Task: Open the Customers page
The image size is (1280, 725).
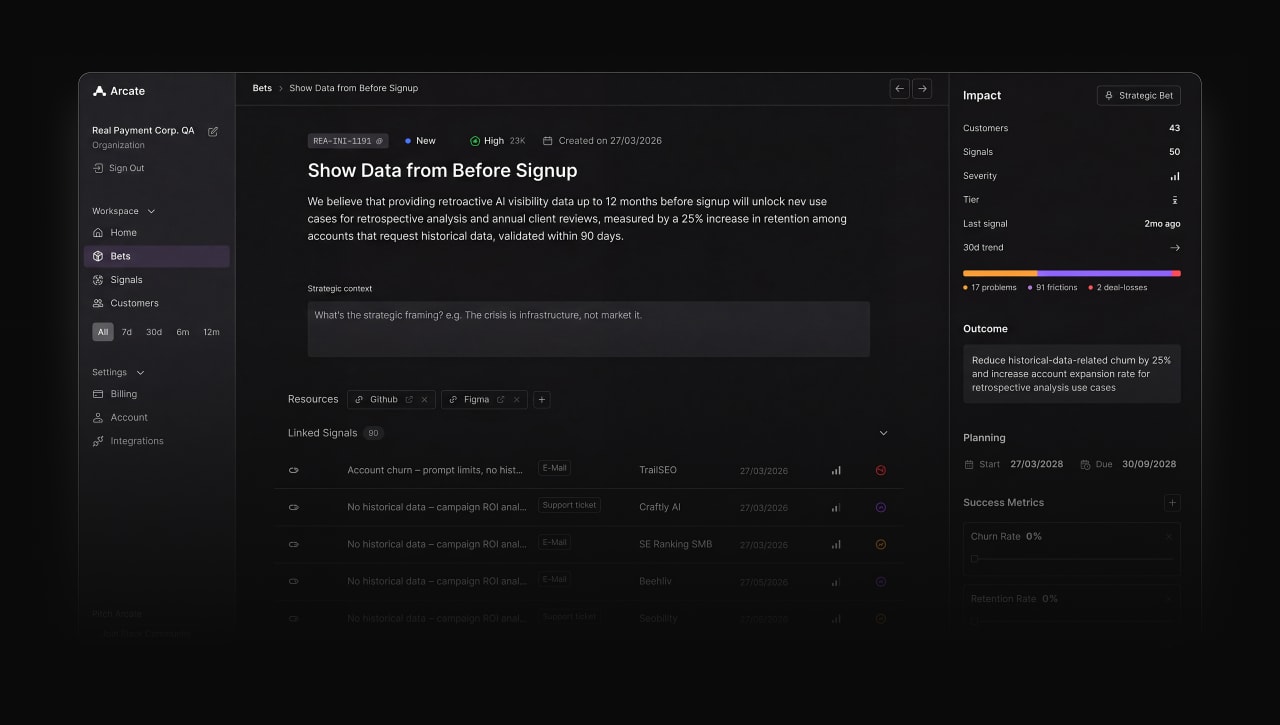Action: (157, 303)
